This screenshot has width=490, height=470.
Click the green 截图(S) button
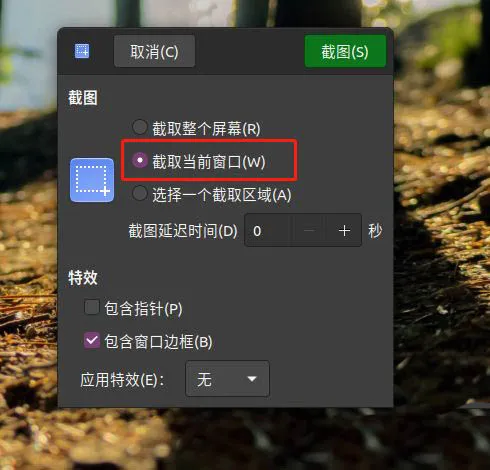345,52
